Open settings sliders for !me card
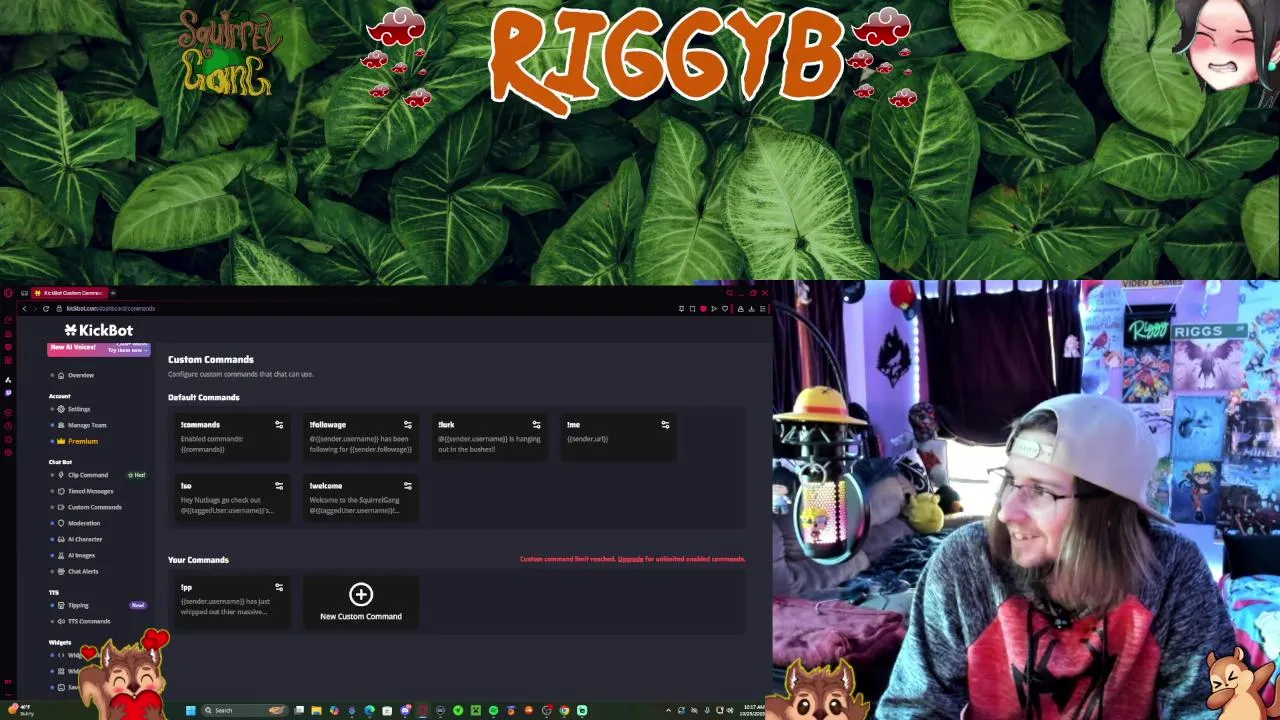 pyautogui.click(x=665, y=425)
